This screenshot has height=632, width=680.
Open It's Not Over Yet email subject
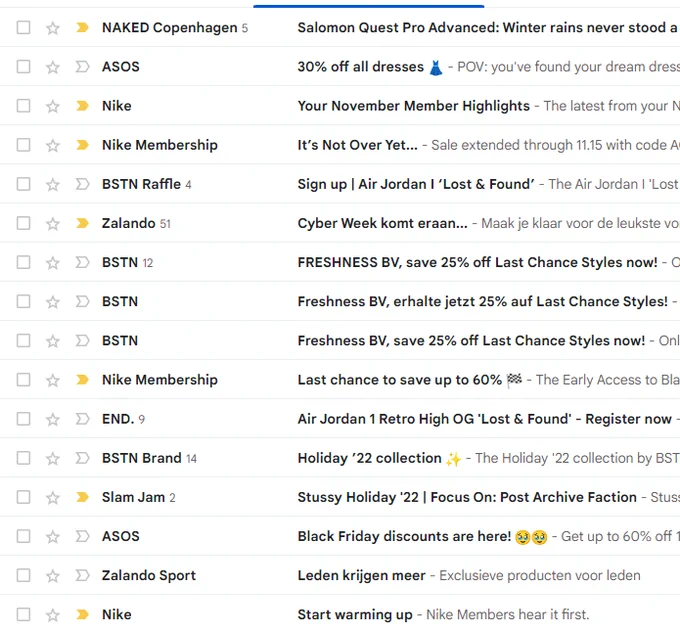pyautogui.click(x=357, y=145)
